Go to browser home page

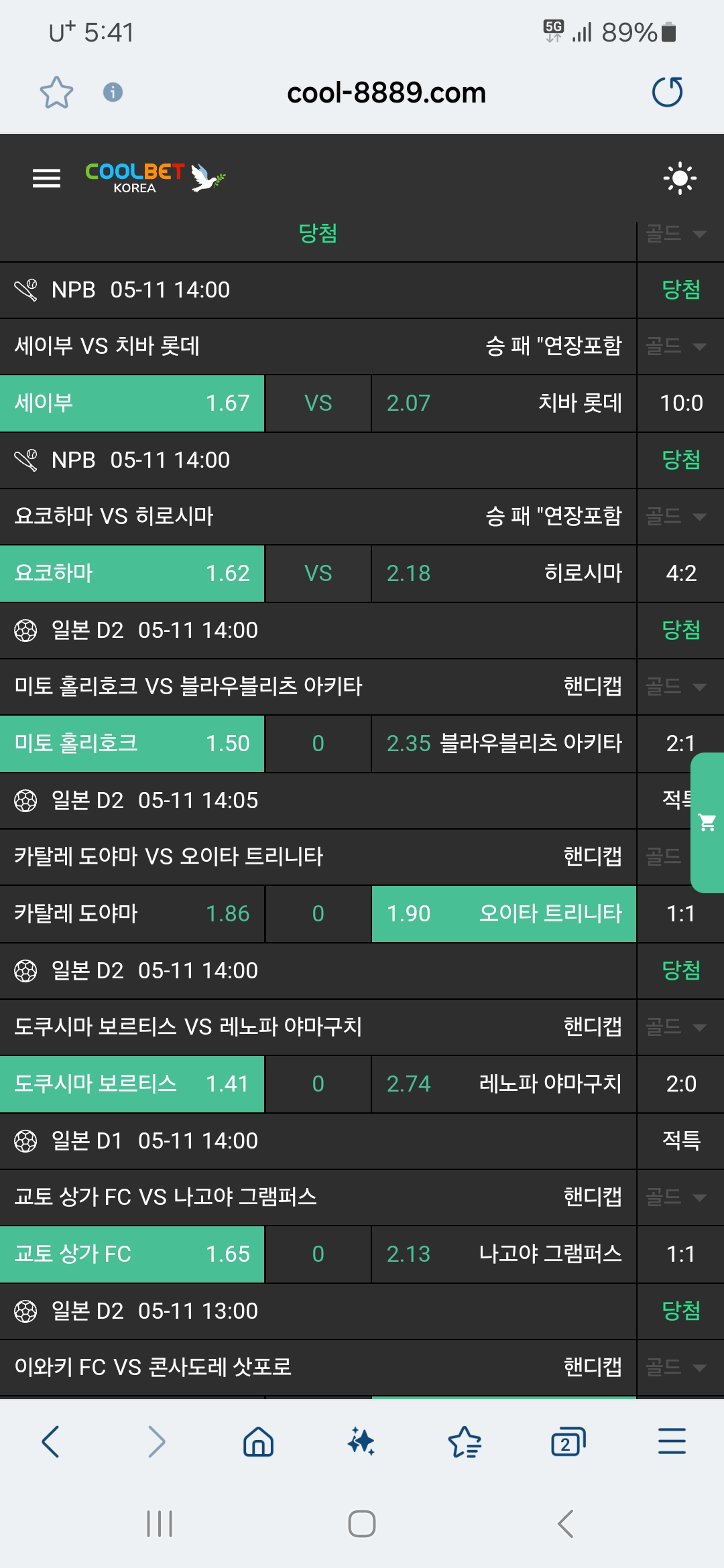click(x=258, y=1442)
